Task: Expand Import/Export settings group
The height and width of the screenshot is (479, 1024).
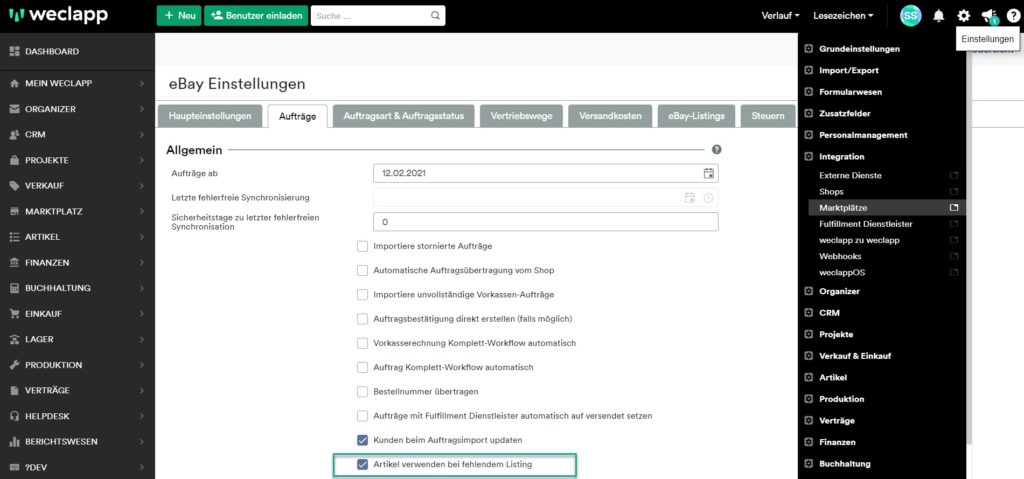Action: tap(848, 71)
